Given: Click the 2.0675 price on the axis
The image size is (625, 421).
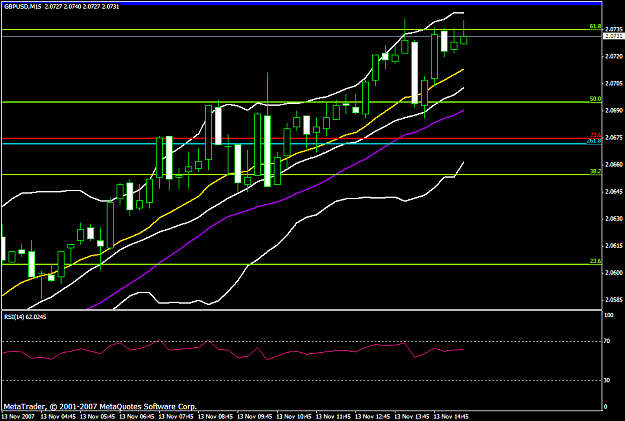Looking at the screenshot, I should (614, 138).
